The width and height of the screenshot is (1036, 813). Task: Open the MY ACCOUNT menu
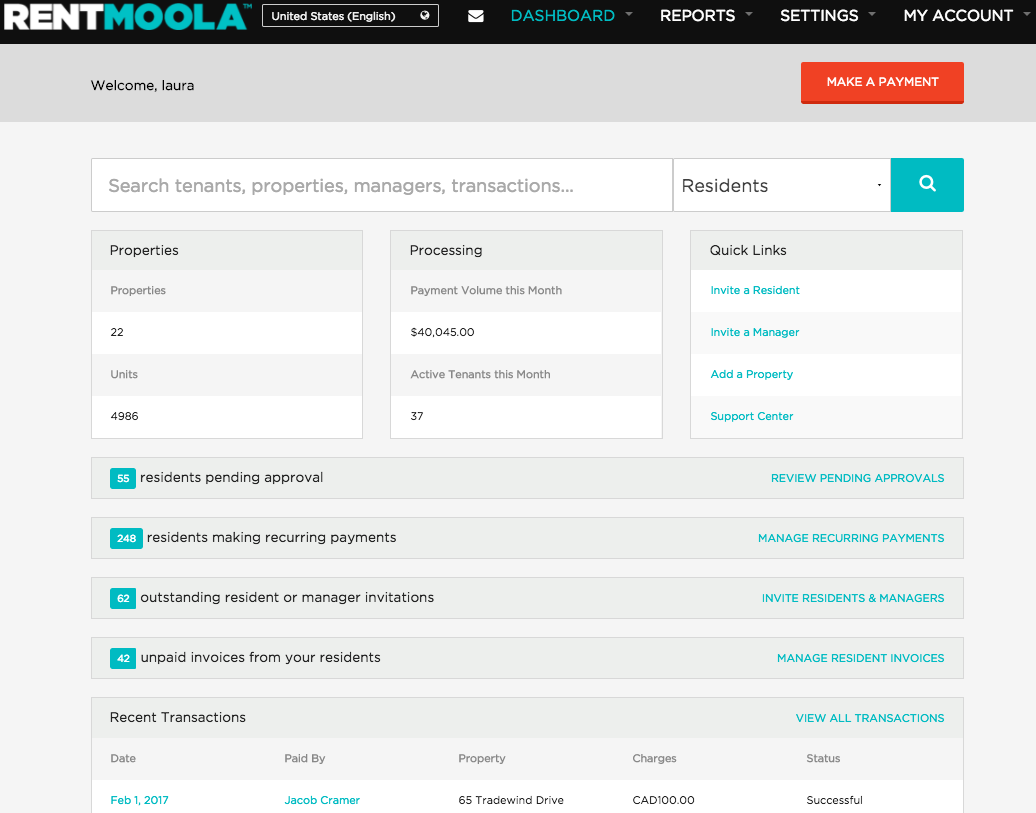click(958, 16)
